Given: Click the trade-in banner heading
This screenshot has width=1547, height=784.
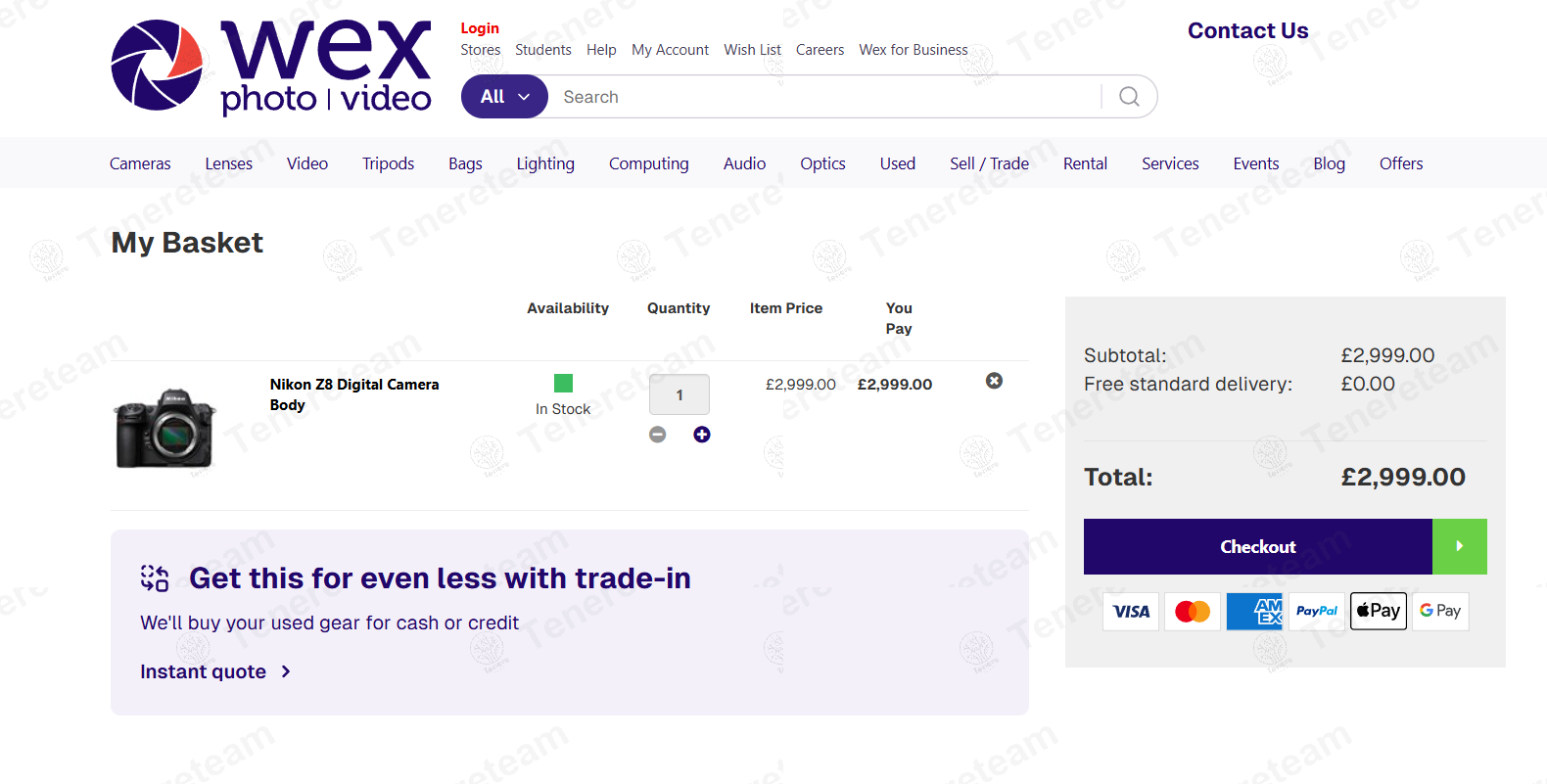Looking at the screenshot, I should 440,578.
